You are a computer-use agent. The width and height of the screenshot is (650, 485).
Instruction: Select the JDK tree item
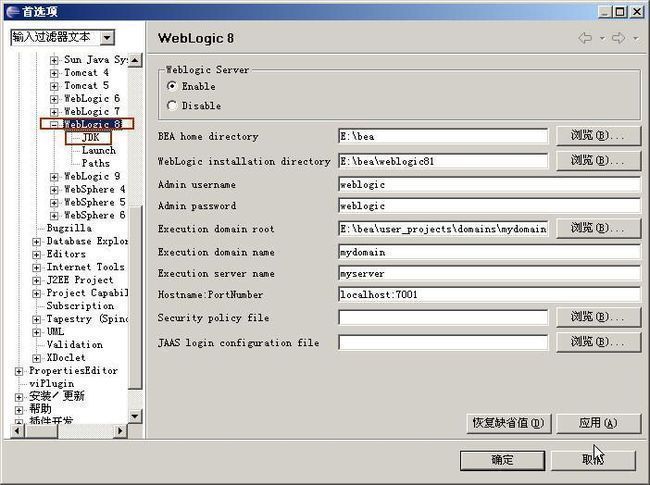pyautogui.click(x=90, y=137)
